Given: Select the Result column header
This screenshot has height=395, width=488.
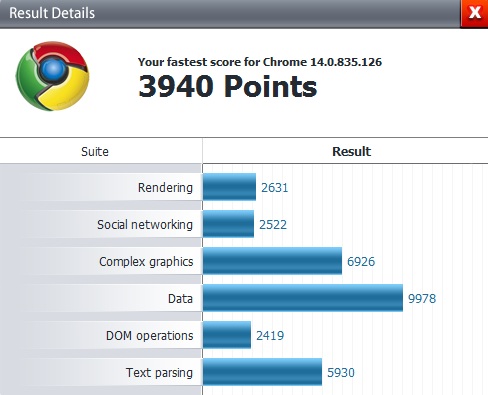Looking at the screenshot, I should coord(351,152).
